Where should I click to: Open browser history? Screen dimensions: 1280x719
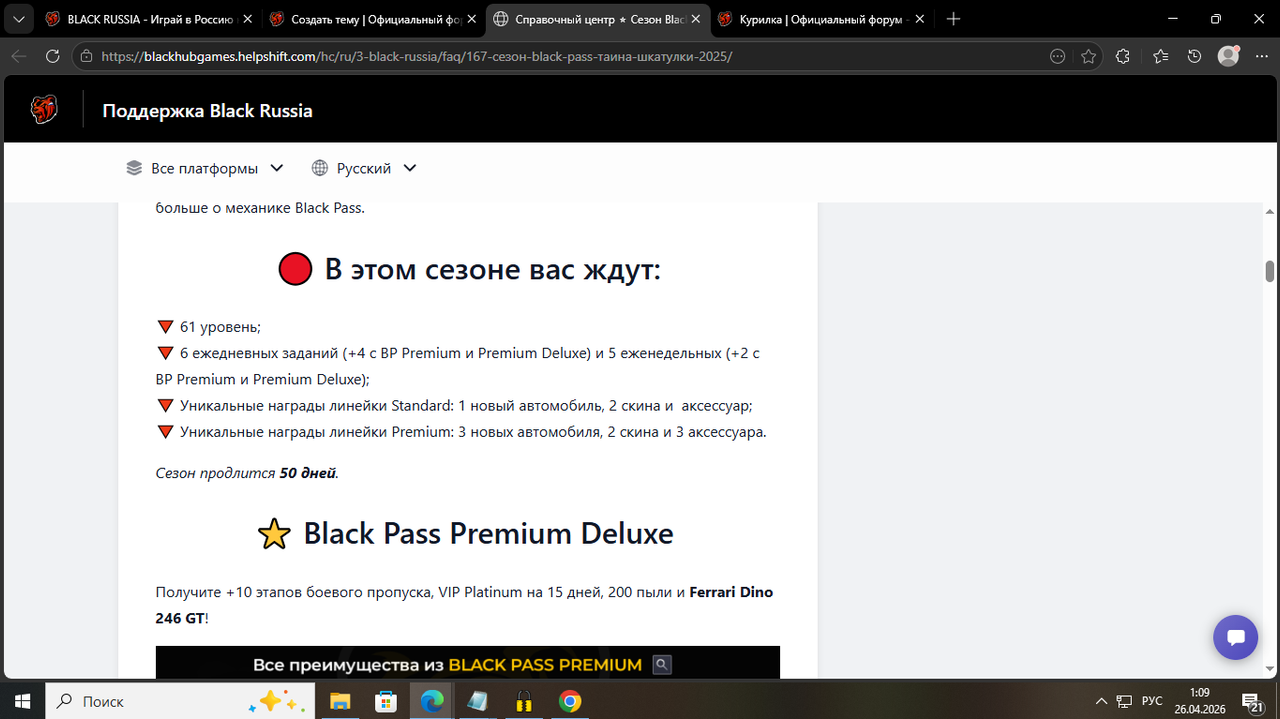[1194, 57]
